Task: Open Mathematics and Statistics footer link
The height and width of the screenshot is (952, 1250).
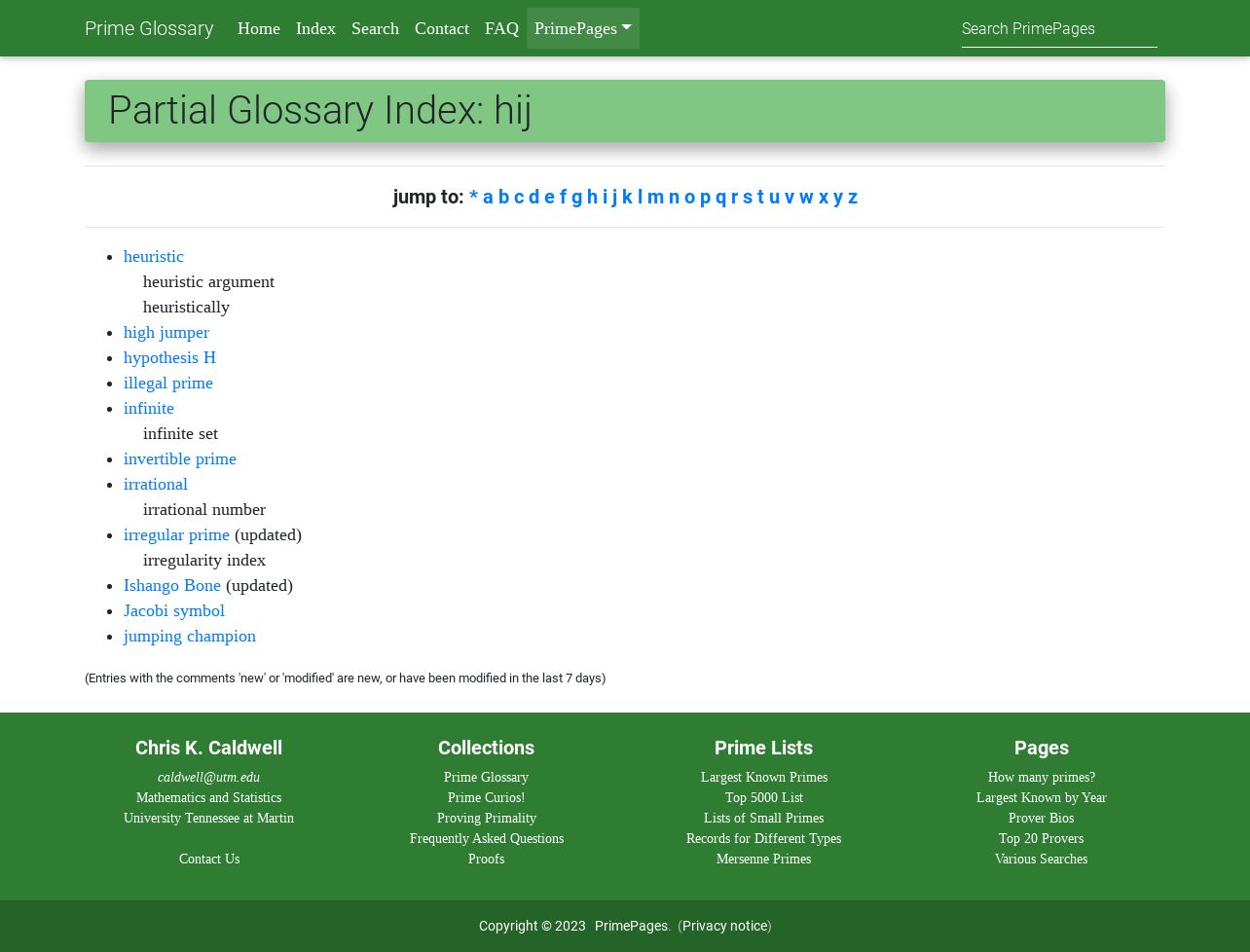Action: [208, 797]
